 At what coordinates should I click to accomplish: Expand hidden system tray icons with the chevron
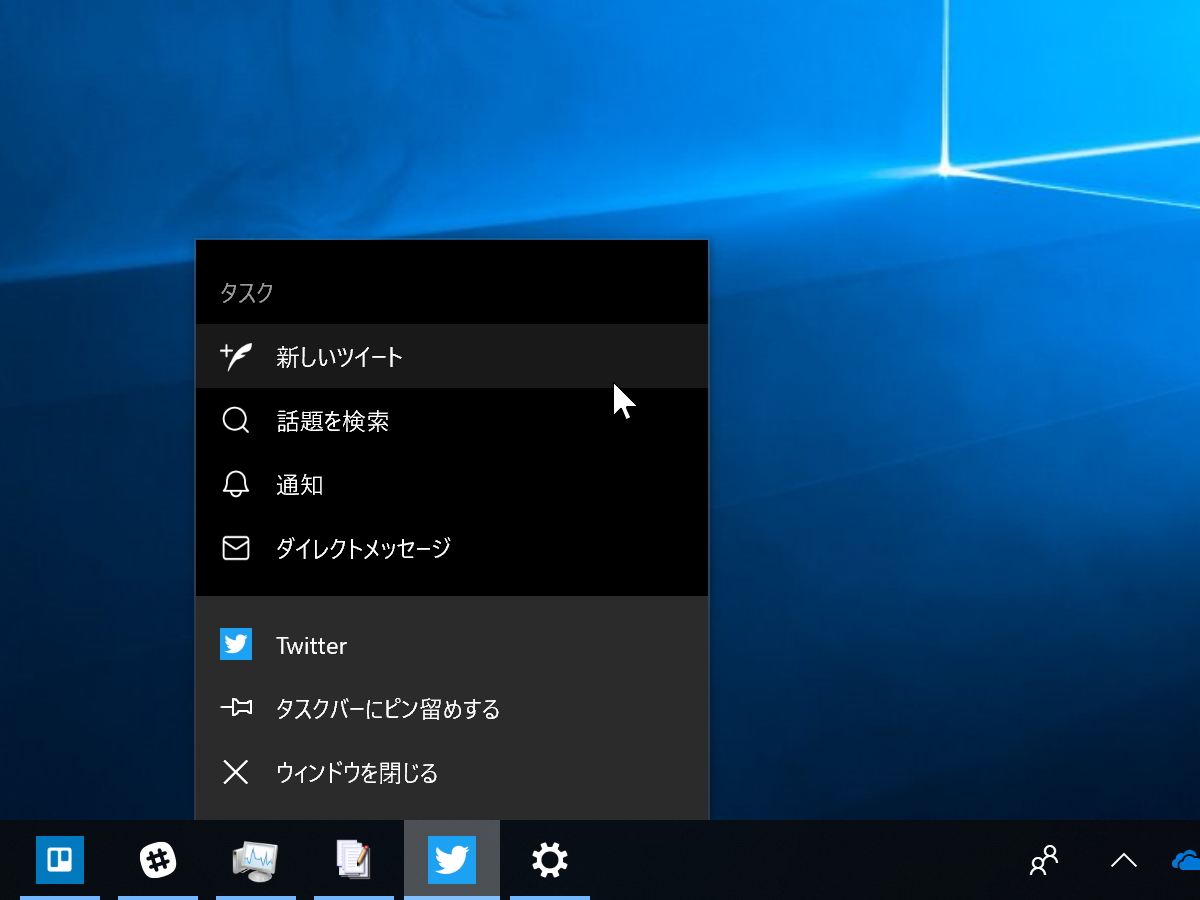pyautogui.click(x=1123, y=860)
